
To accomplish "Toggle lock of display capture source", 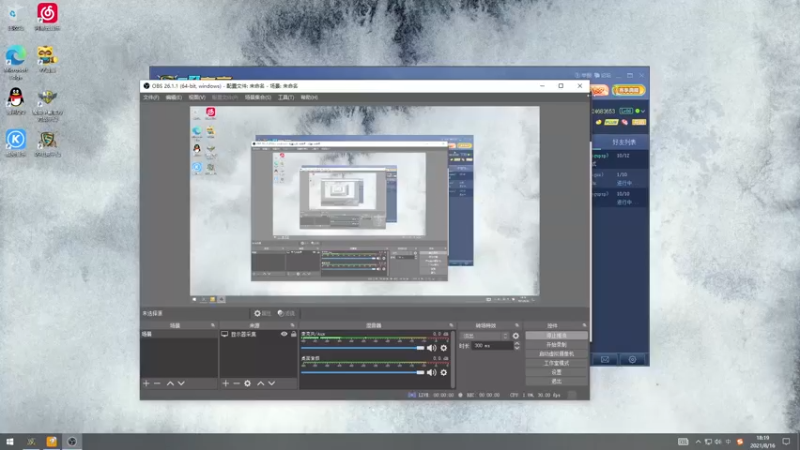I will click(x=293, y=334).
